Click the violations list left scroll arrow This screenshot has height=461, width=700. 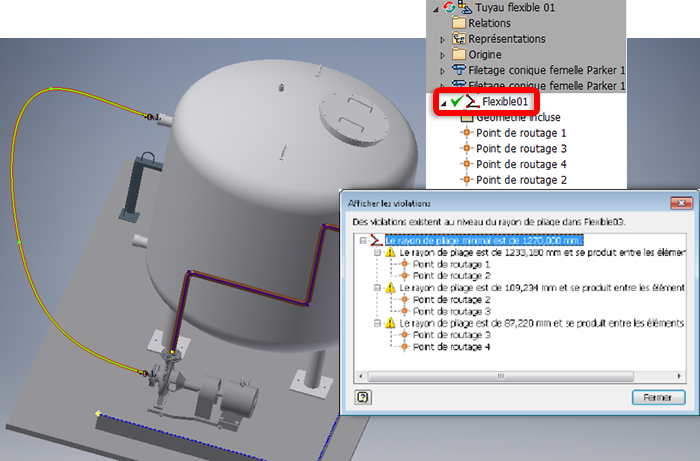point(361,376)
